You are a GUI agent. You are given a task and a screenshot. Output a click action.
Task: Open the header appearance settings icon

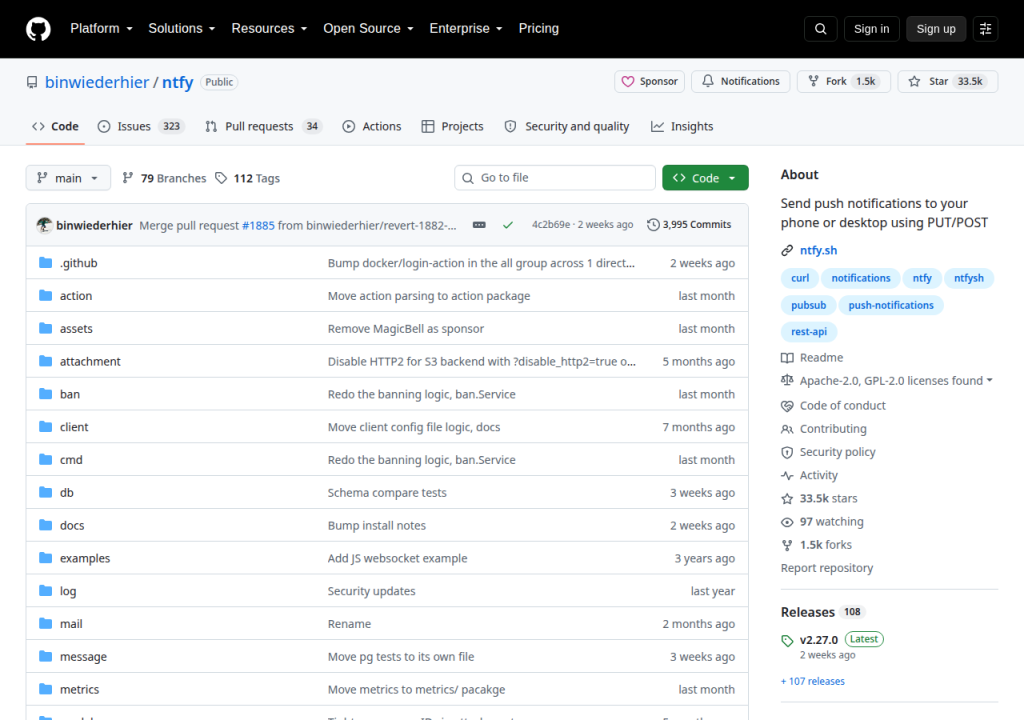coord(985,29)
